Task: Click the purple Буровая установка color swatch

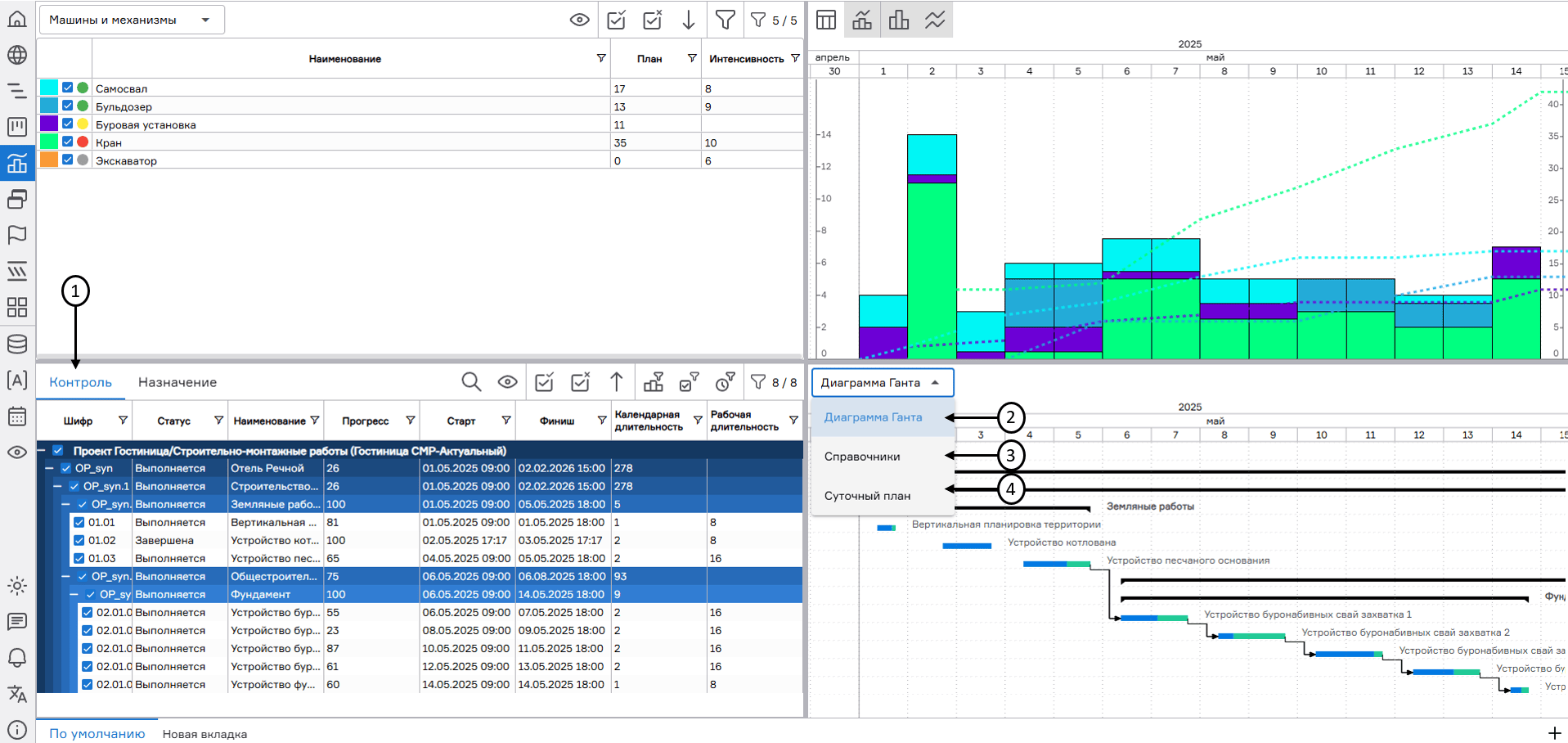Action: coord(49,124)
